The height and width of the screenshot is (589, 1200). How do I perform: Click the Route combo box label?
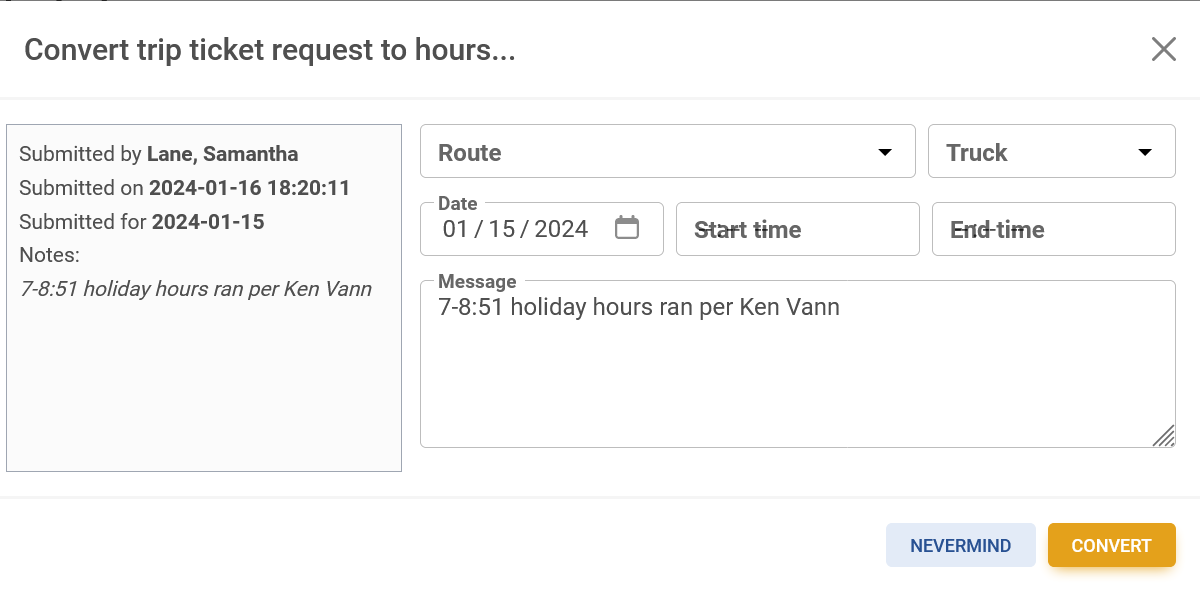click(470, 153)
